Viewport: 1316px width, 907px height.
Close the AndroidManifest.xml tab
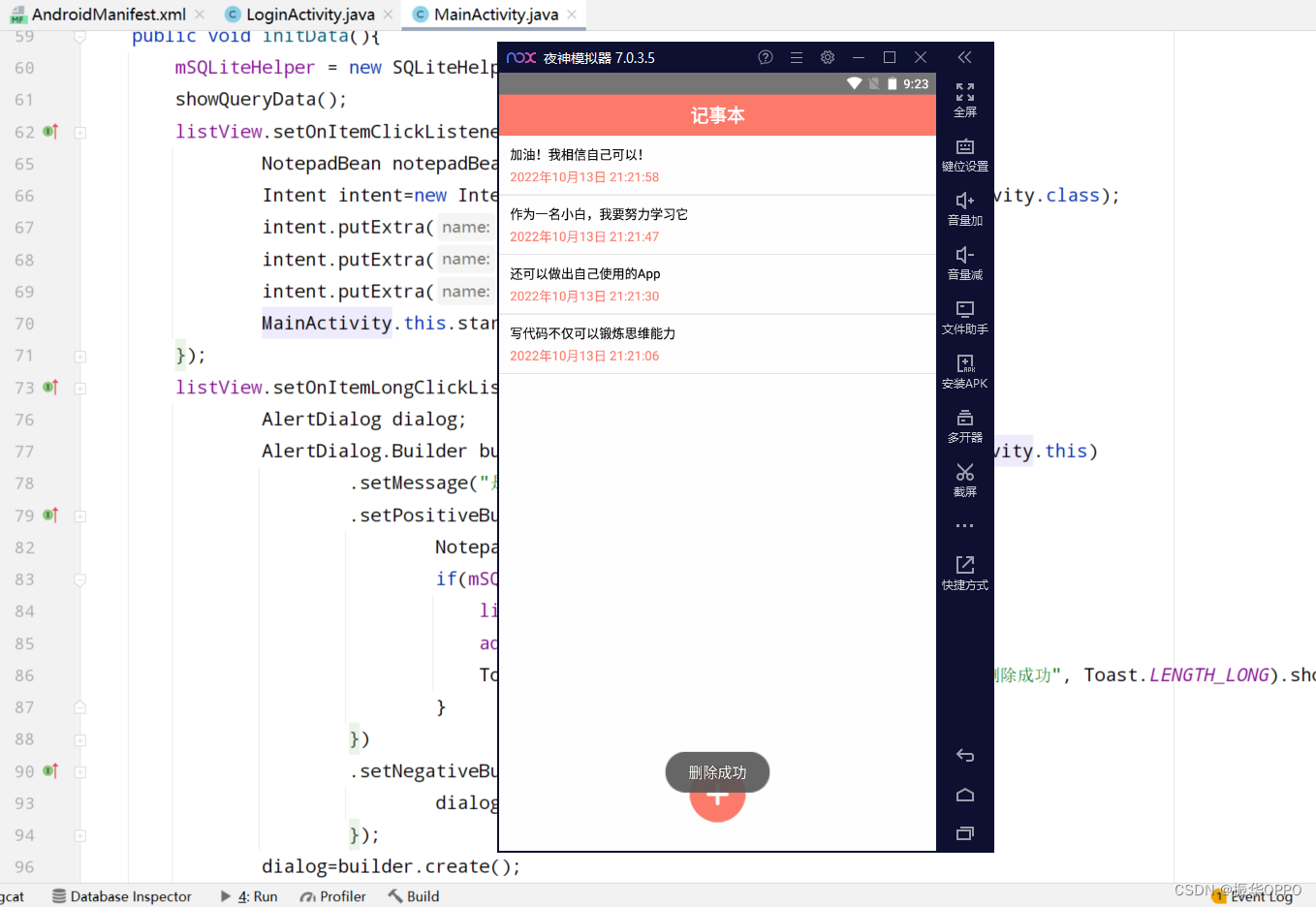pyautogui.click(x=200, y=15)
